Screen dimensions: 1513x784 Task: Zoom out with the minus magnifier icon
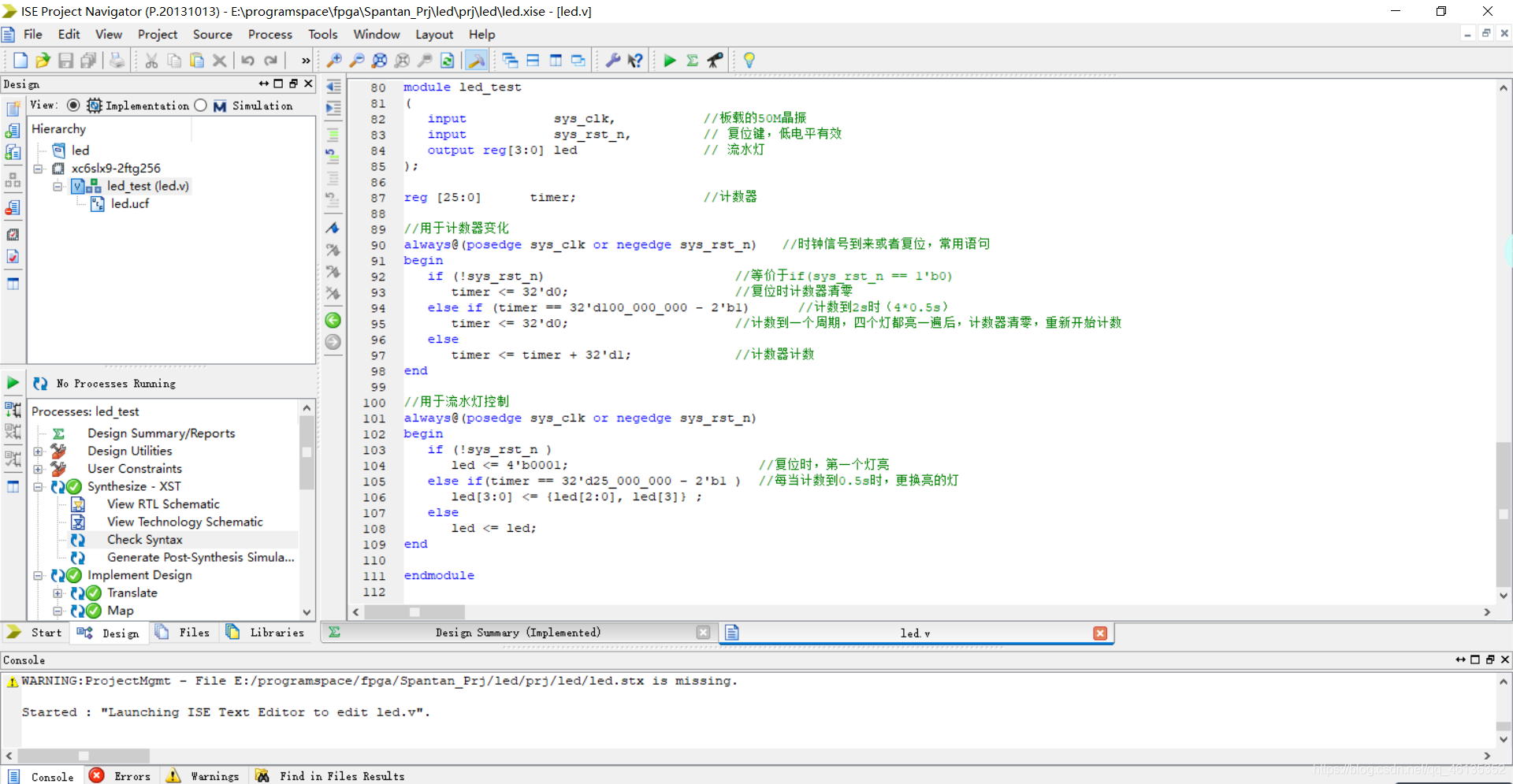357,61
